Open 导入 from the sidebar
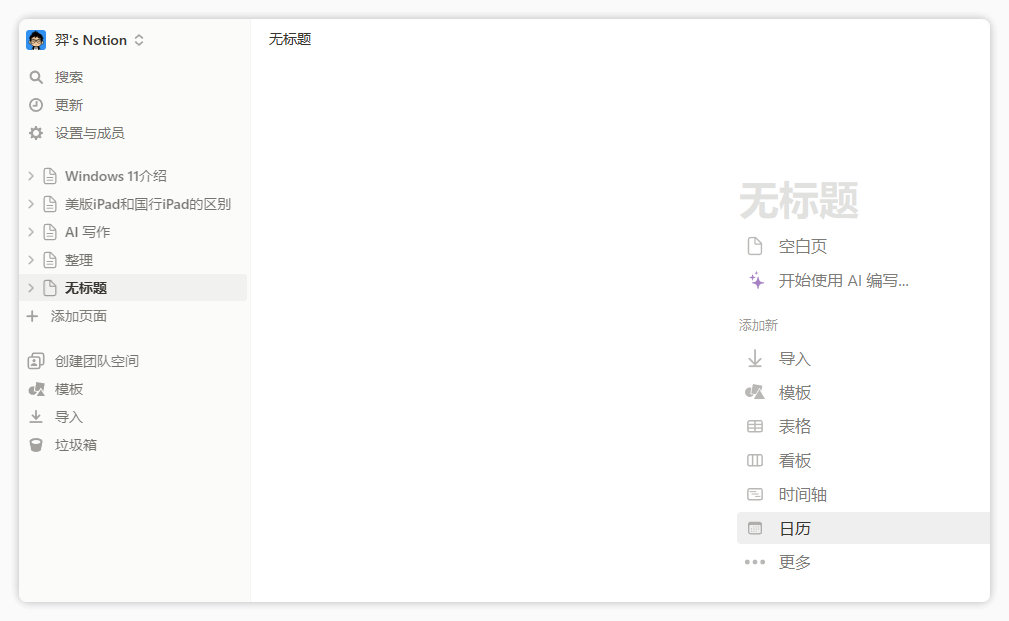1009x621 pixels. tap(69, 417)
